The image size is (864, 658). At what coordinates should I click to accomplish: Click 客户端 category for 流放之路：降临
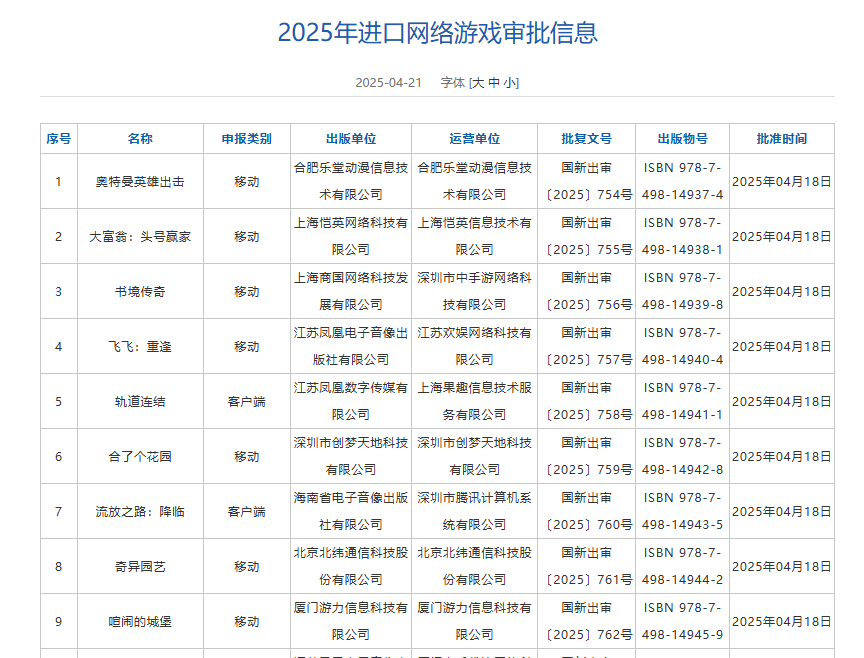pos(247,512)
